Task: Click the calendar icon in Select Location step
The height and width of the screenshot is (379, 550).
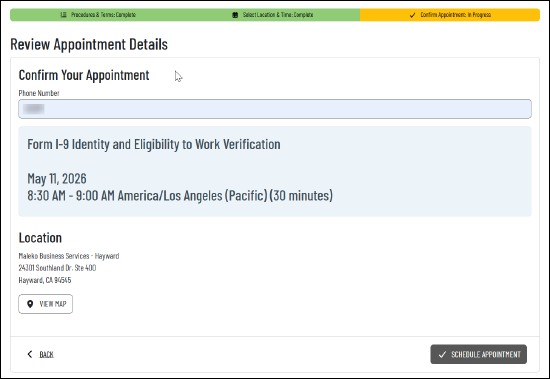Action: tap(235, 15)
